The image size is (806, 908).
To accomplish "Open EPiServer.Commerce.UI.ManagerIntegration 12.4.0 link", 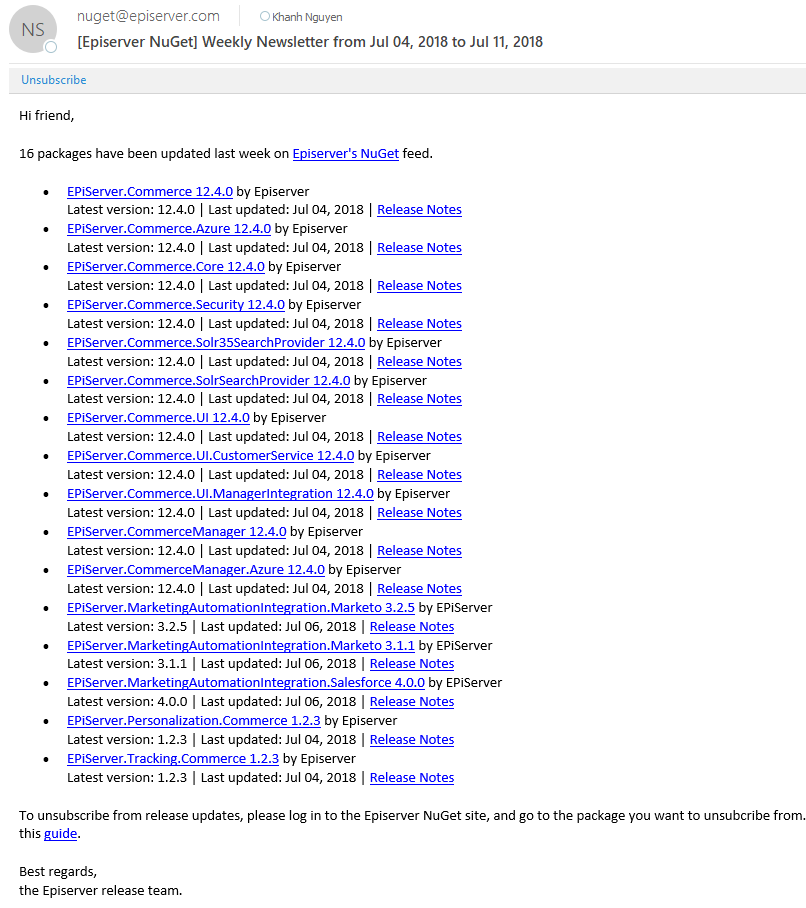I will coord(220,493).
